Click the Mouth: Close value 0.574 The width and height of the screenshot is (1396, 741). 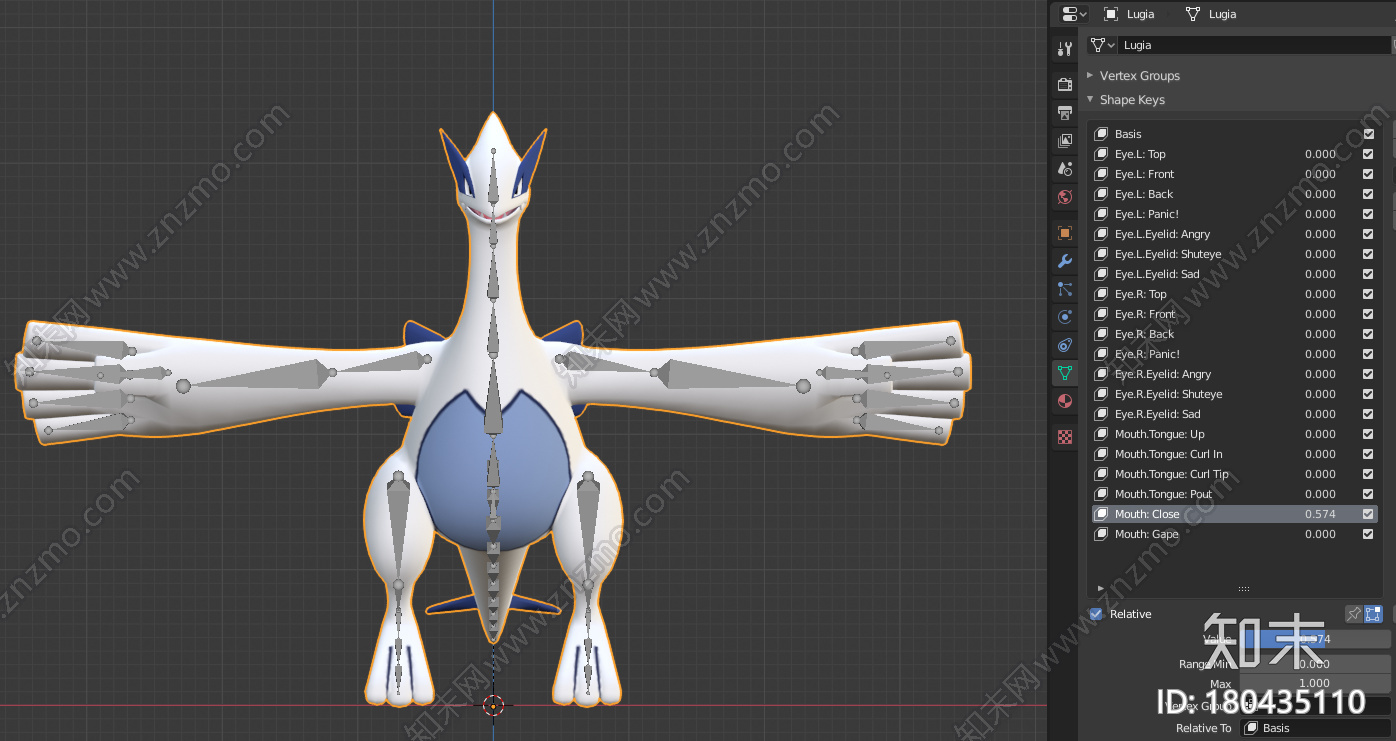tap(1320, 514)
